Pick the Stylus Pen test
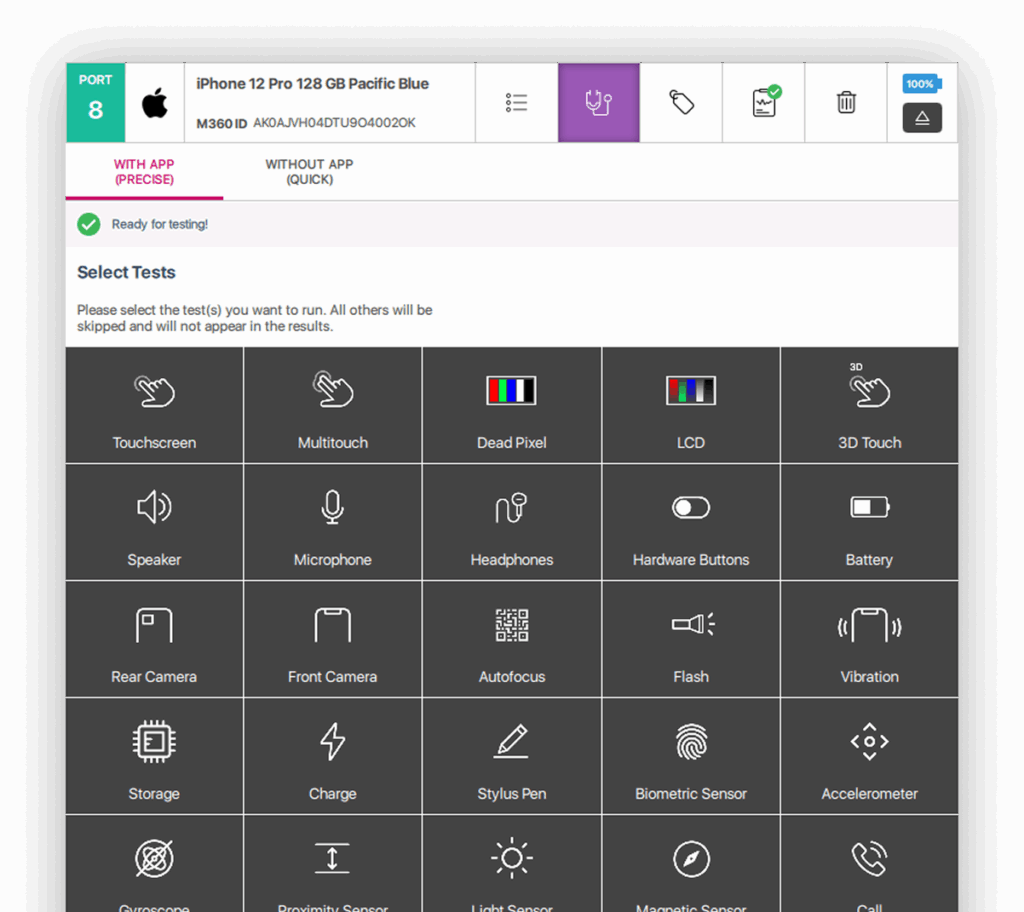This screenshot has height=912, width=1024. tap(511, 756)
